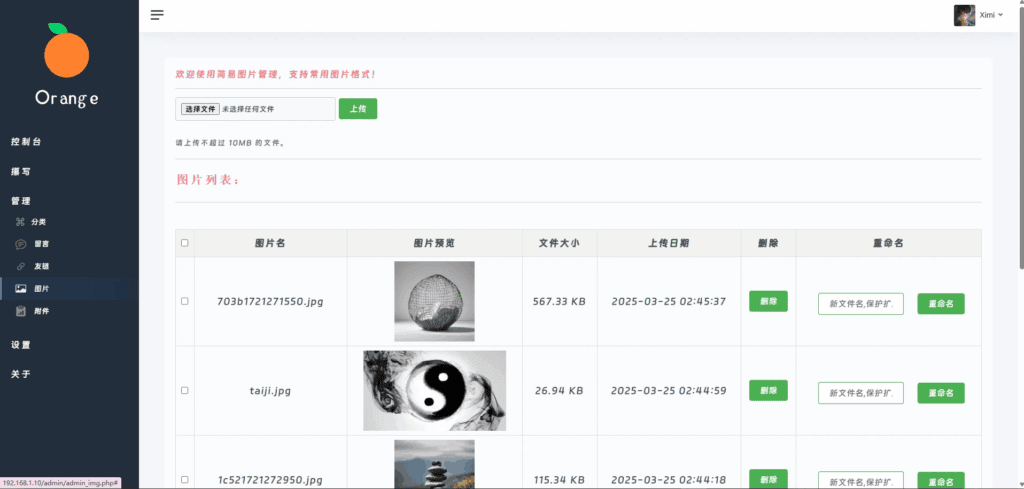This screenshot has height=489, width=1024.
Task: Click 重命名 rename button for taiji.jpg
Action: [941, 393]
